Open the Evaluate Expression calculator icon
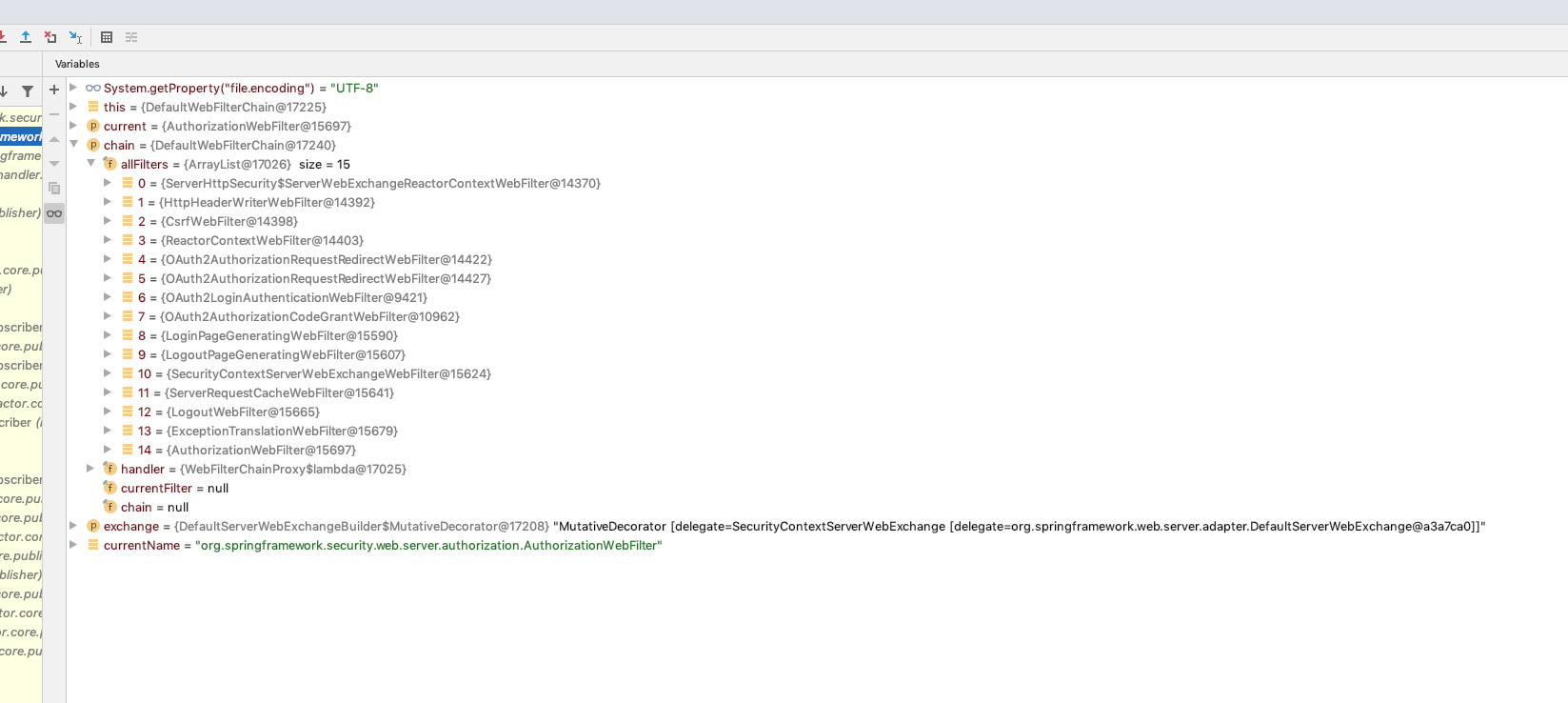This screenshot has height=703, width=1568. click(x=107, y=37)
